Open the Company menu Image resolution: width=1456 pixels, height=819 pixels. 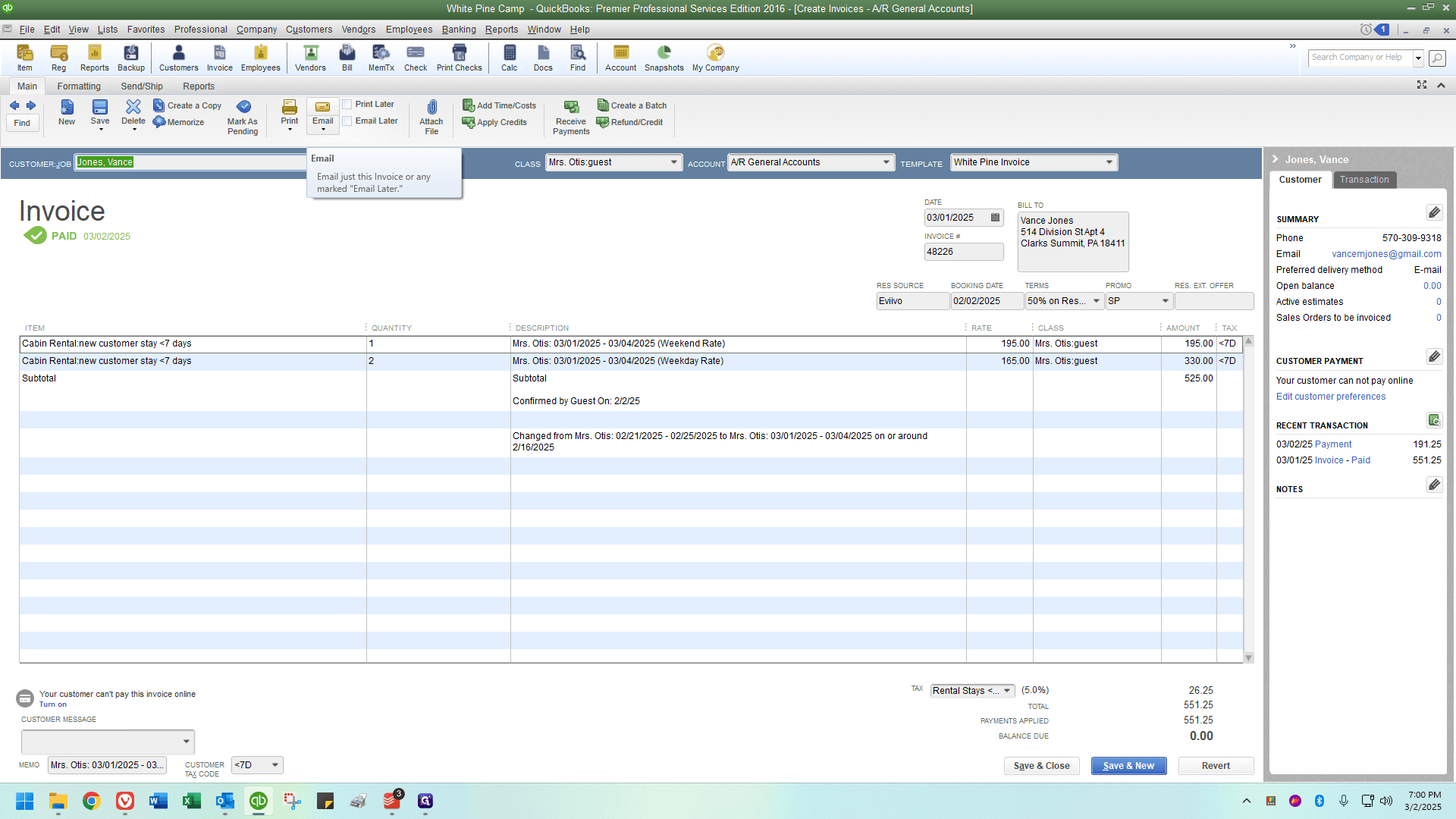pyautogui.click(x=256, y=30)
